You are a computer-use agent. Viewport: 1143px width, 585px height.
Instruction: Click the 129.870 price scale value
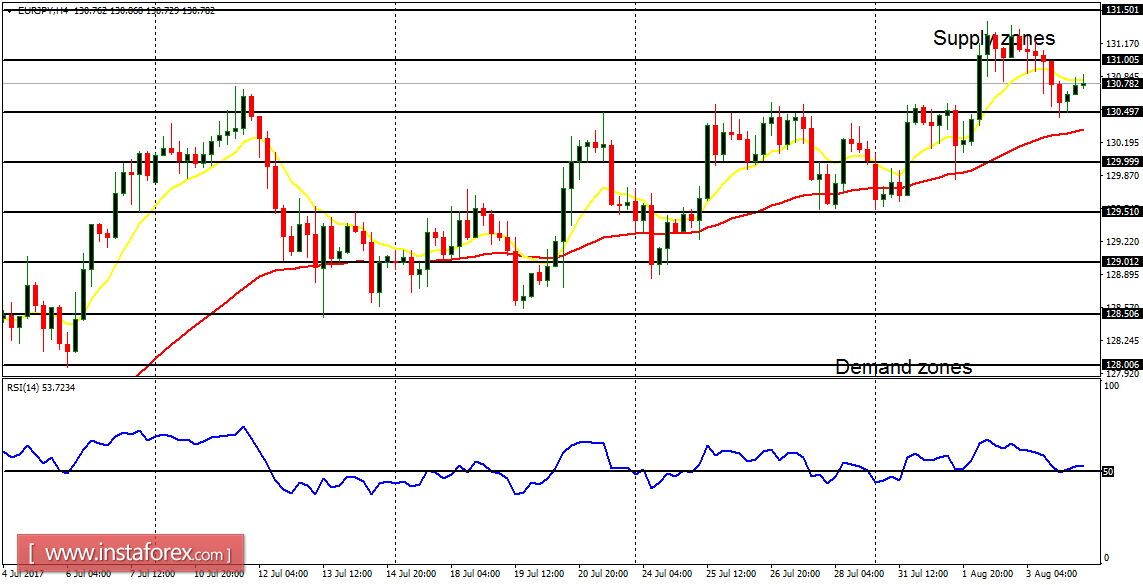(1123, 176)
